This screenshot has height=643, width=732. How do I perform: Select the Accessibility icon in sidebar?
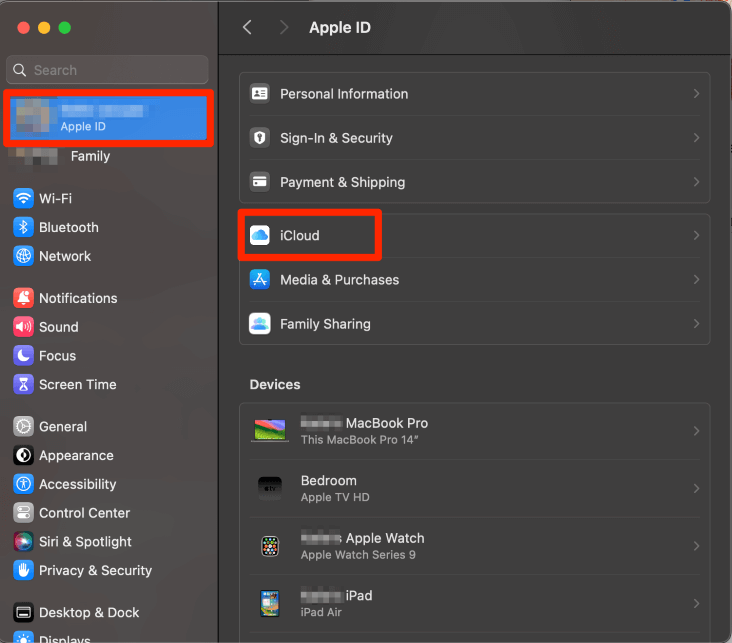[24, 484]
